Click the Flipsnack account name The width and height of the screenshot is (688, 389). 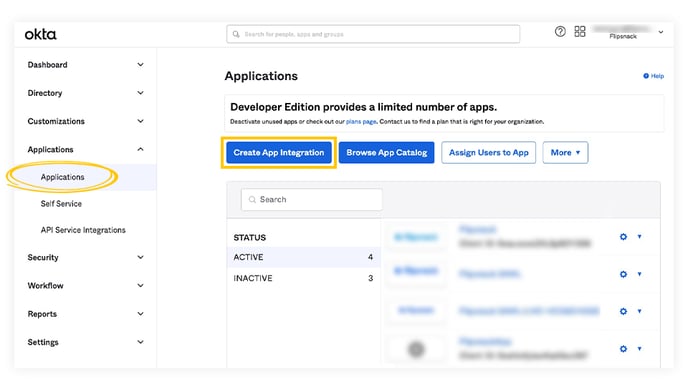(623, 36)
